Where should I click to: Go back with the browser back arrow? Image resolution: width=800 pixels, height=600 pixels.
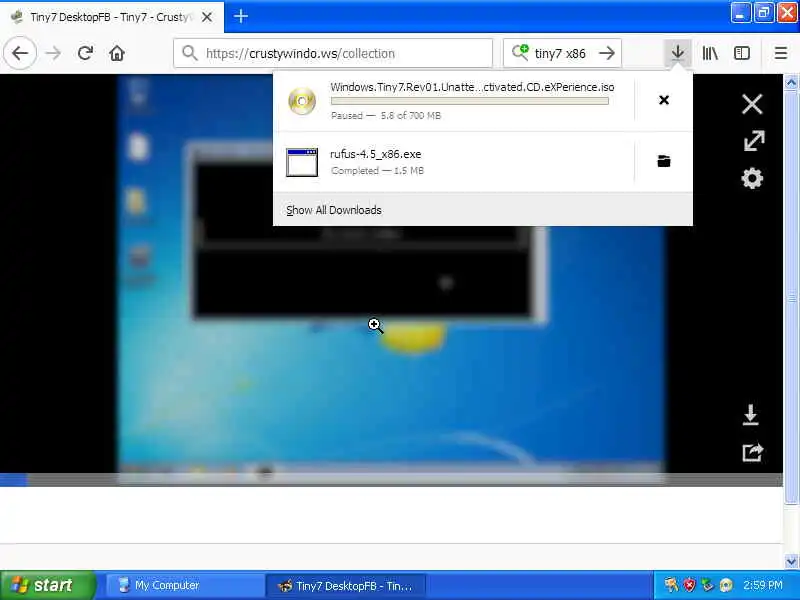20,53
